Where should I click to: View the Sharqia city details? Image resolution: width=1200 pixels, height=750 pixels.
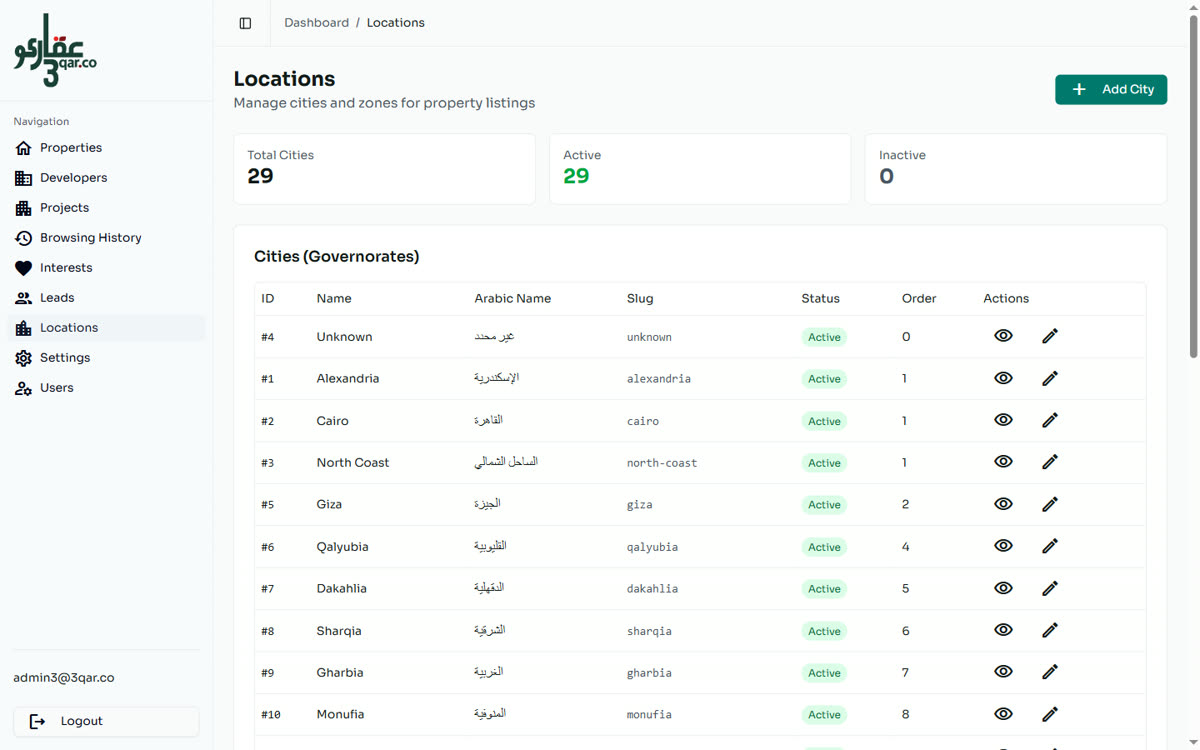[1003, 630]
